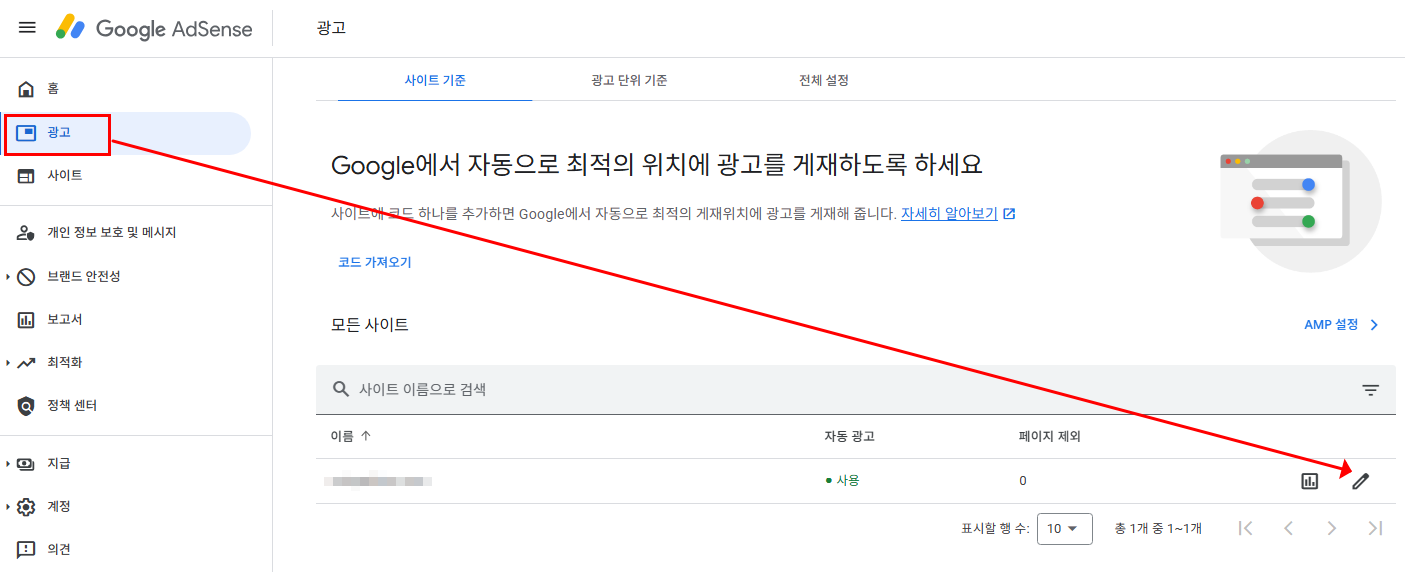Click the 코드 가져오기 button
This screenshot has height=572, width=1405.
click(375, 263)
